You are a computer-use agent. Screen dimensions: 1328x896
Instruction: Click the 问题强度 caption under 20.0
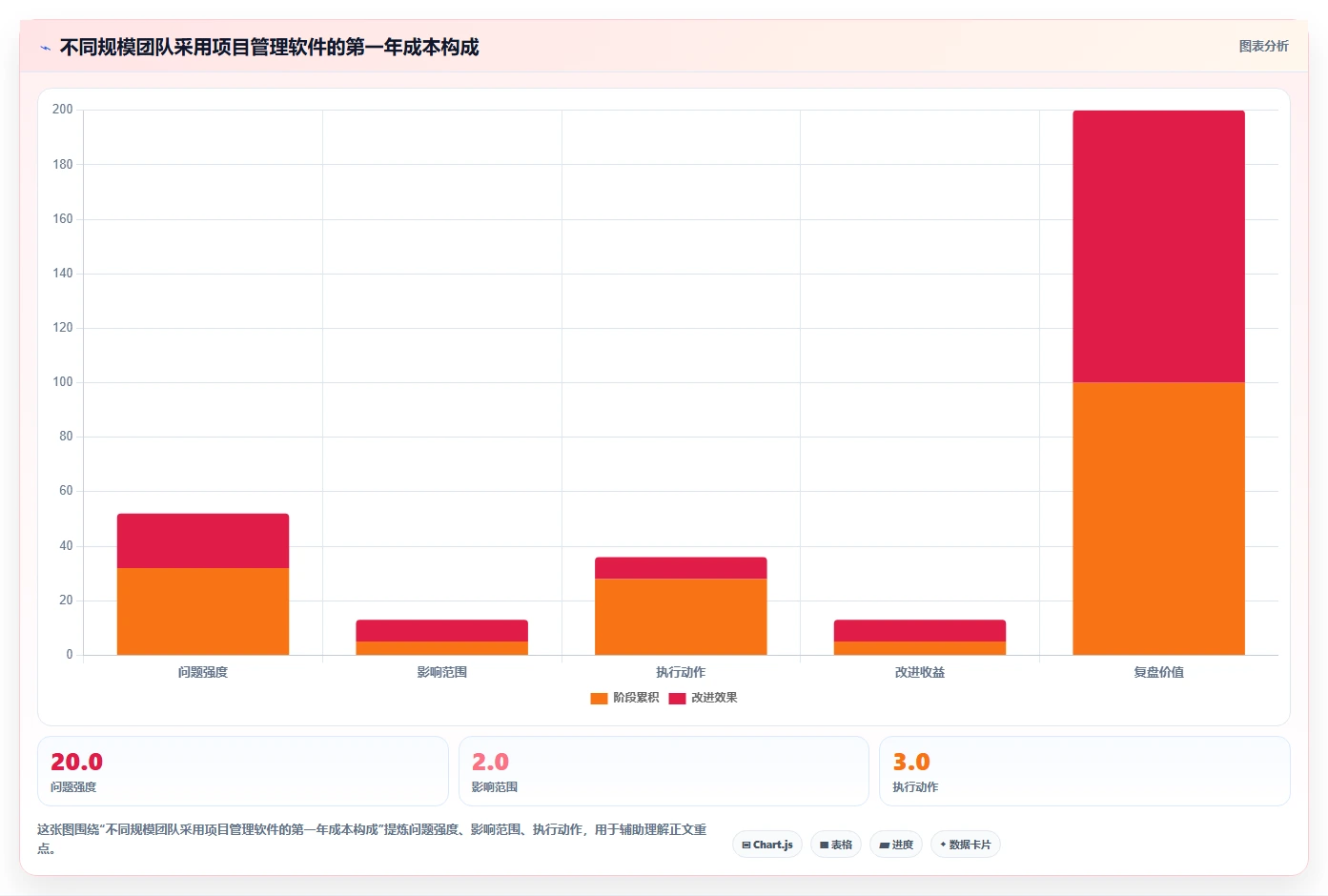coord(73,787)
